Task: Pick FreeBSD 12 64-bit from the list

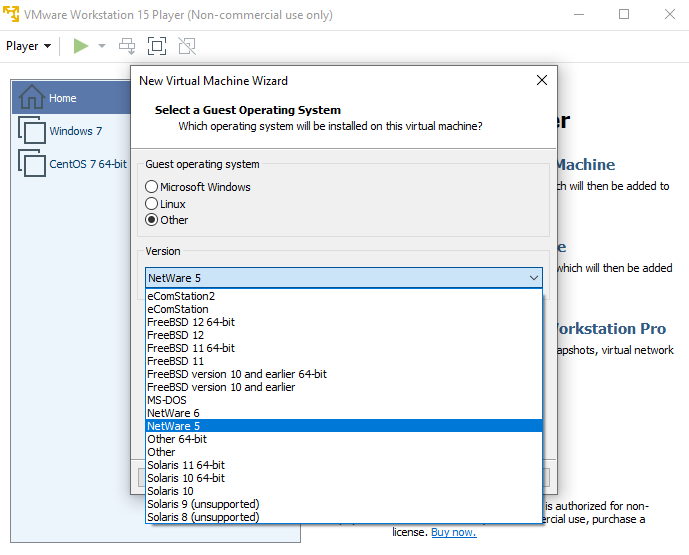Action: [344, 322]
